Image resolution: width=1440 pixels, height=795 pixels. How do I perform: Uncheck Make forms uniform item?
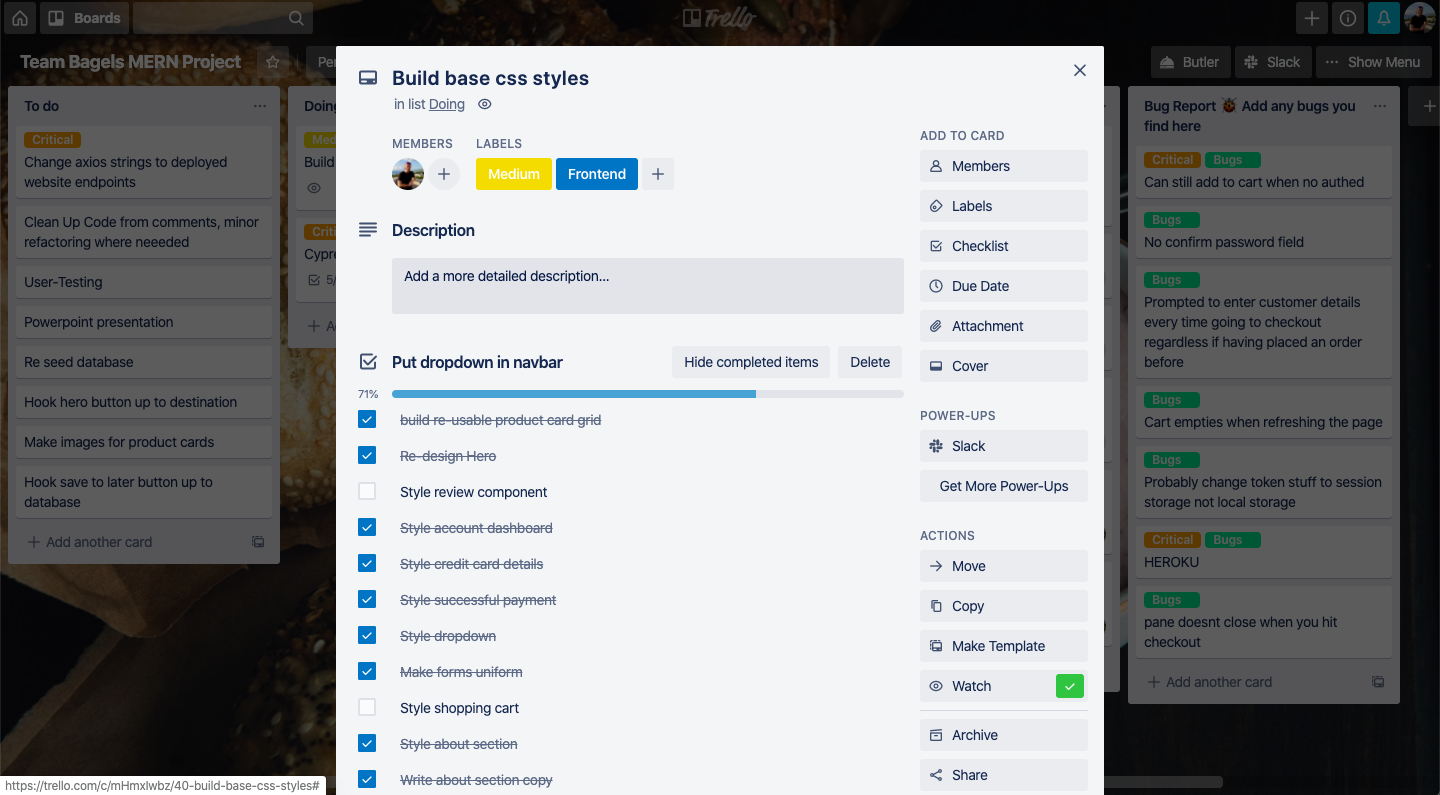tap(367, 671)
